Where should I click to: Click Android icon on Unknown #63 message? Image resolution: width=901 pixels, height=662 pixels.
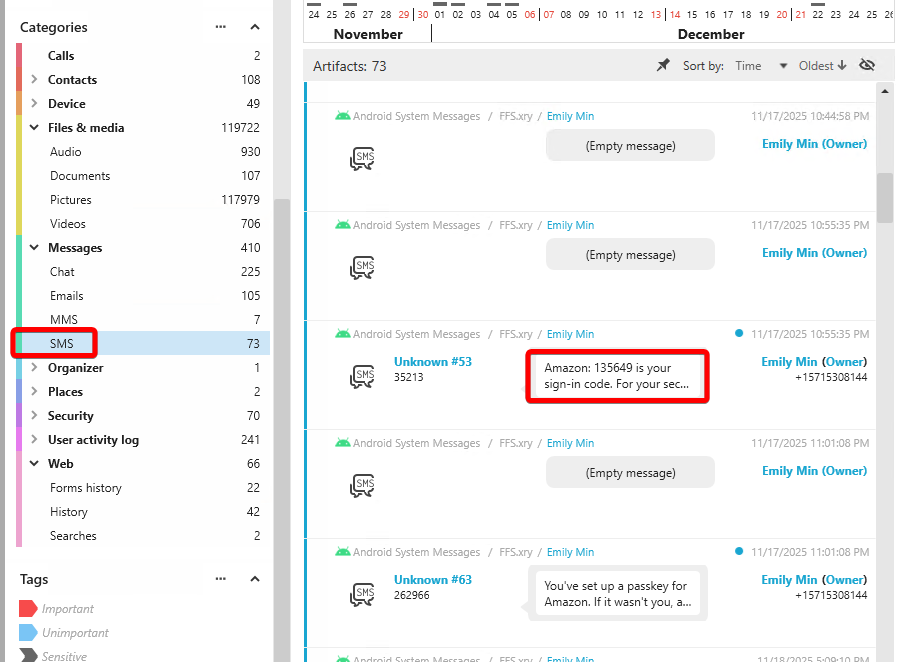(x=342, y=551)
